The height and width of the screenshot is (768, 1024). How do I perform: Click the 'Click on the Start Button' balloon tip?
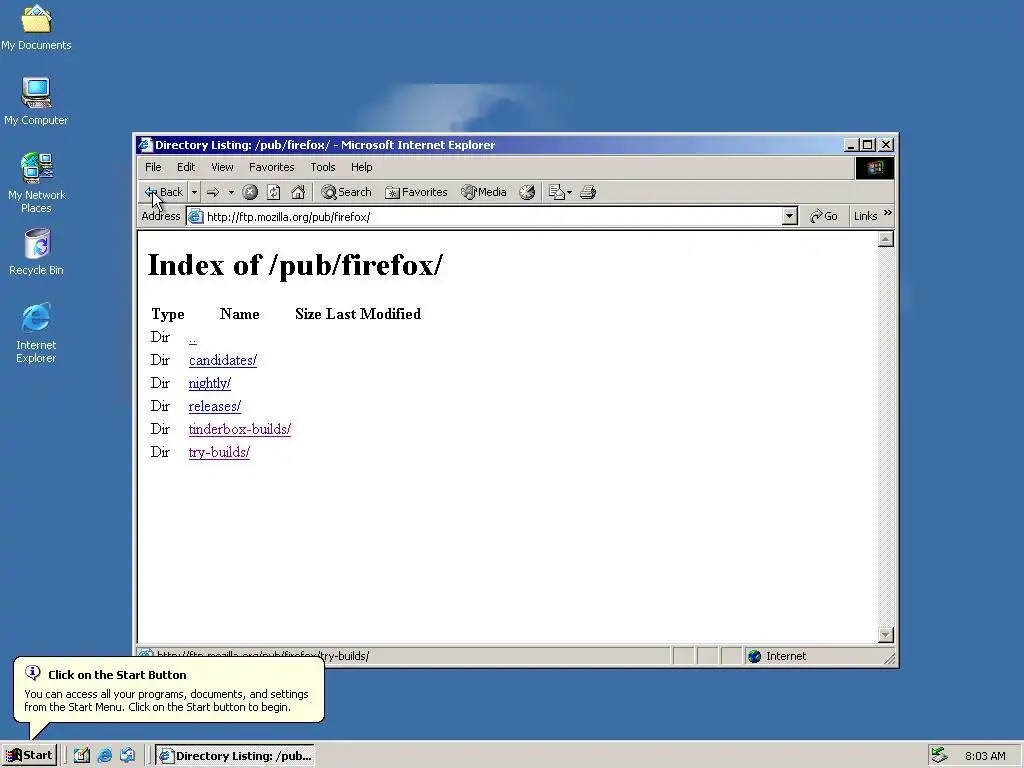point(168,690)
